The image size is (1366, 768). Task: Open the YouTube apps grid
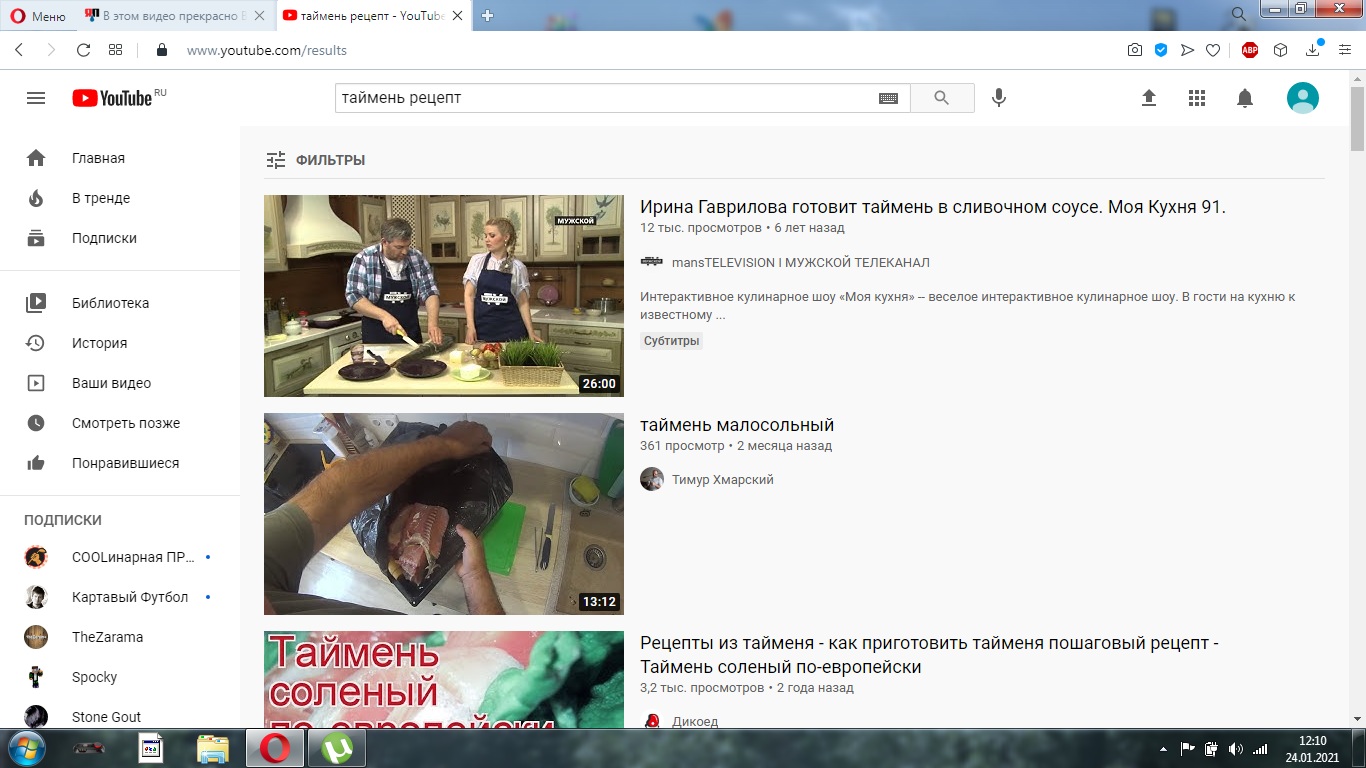pos(1197,98)
